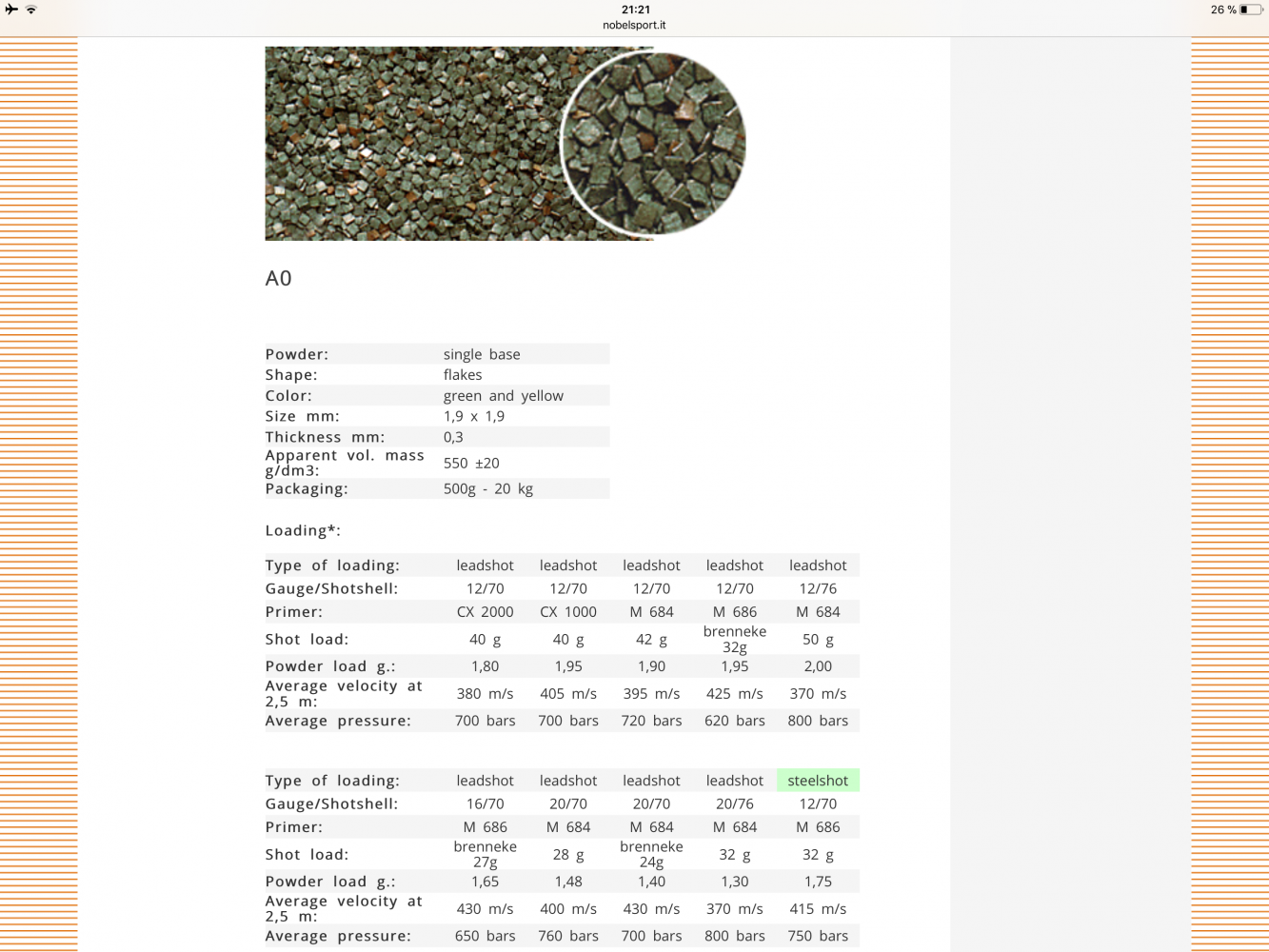This screenshot has width=1269, height=952.
Task: Select the 12/76 gauge cell
Action: click(818, 589)
